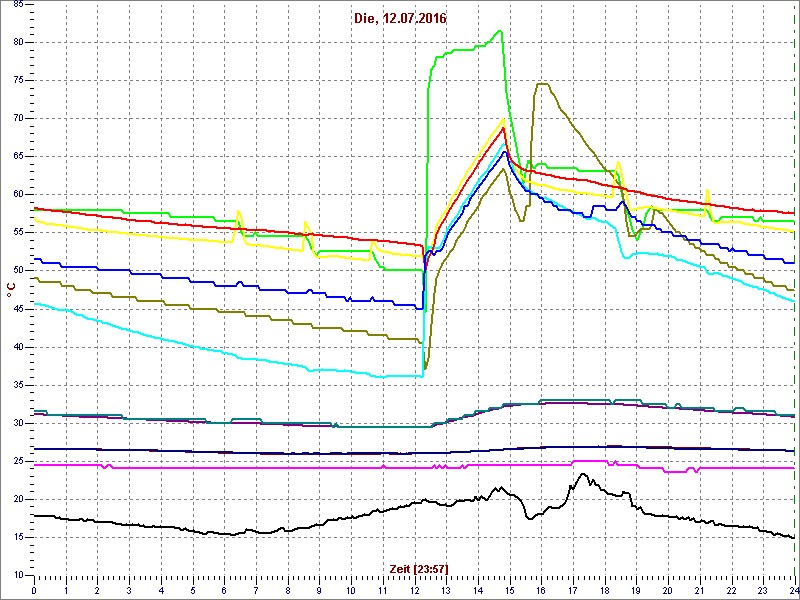Click hour 18 on the time axis

coord(605,590)
